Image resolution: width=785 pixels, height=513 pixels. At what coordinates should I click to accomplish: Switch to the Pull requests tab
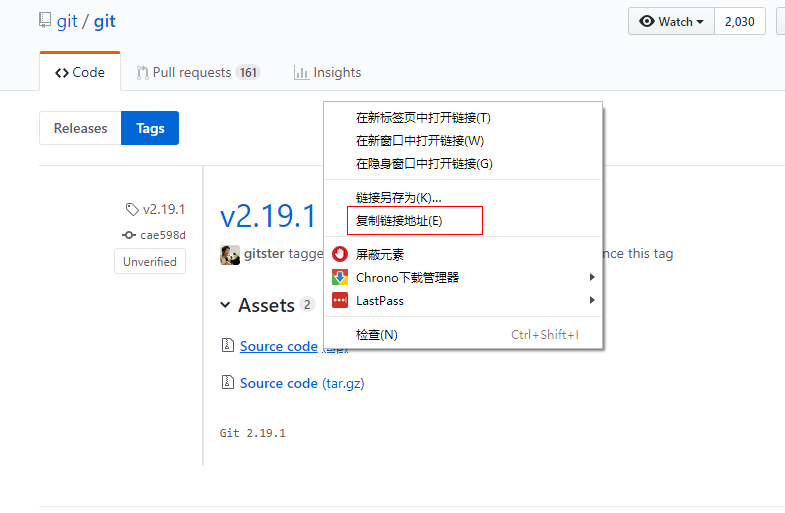[198, 72]
